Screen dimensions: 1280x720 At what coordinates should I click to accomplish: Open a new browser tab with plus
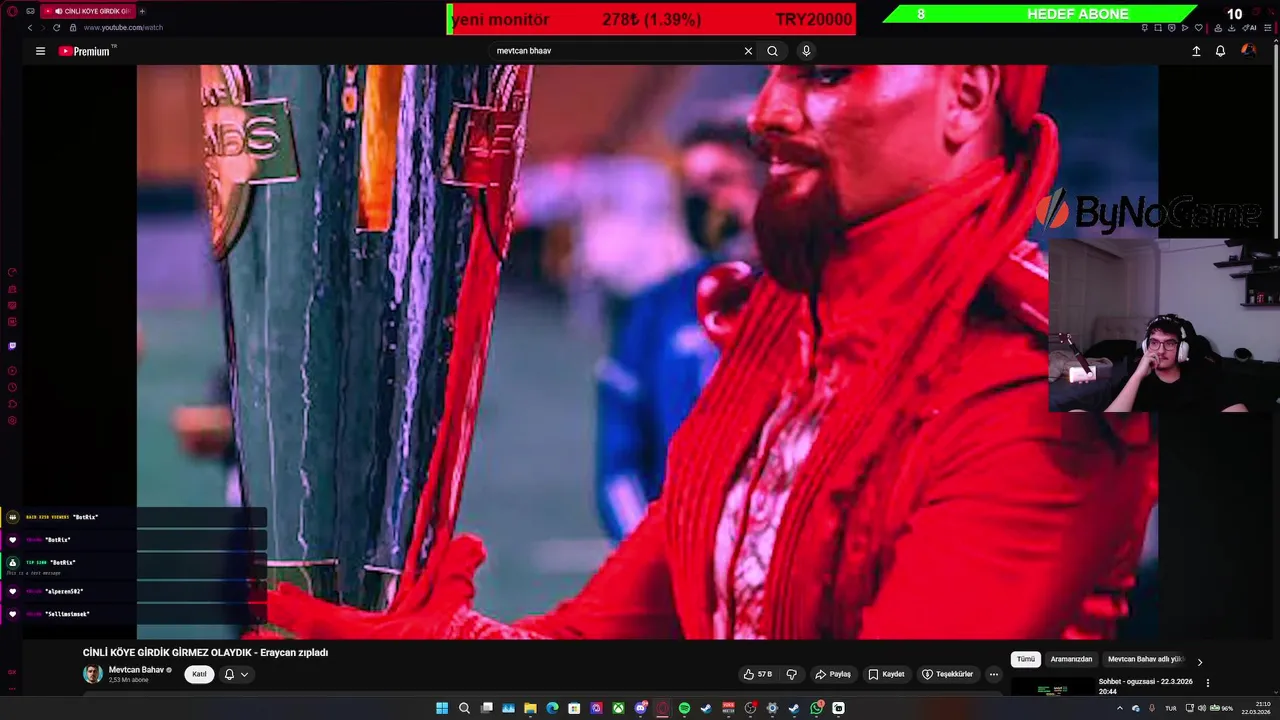(x=142, y=11)
